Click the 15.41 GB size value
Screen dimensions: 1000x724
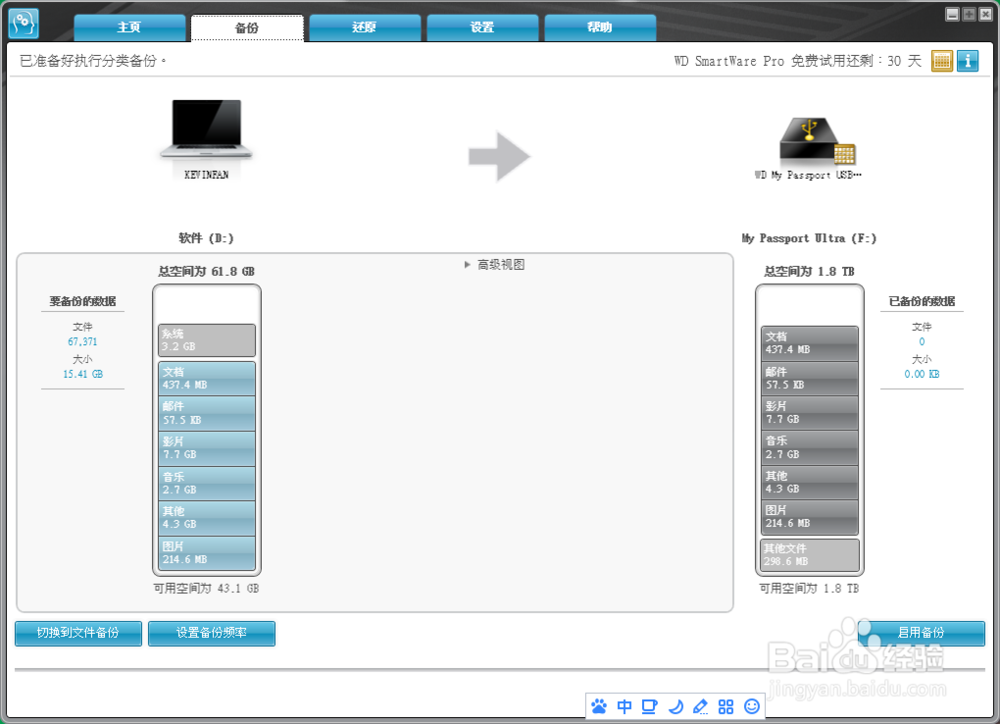click(83, 374)
